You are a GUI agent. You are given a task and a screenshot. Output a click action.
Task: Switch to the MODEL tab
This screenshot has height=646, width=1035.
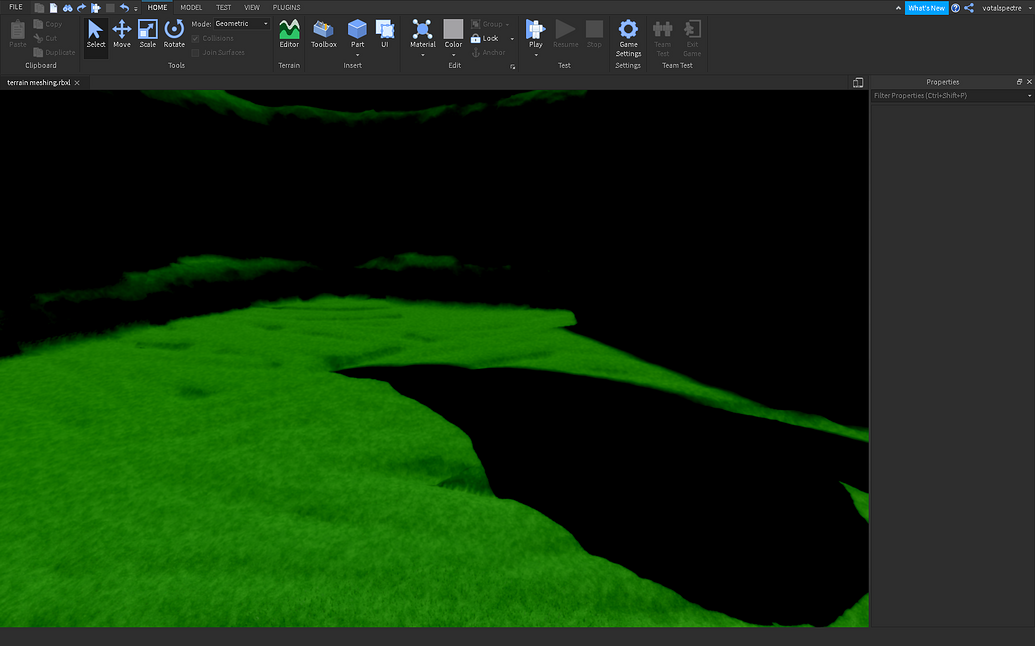[191, 7]
